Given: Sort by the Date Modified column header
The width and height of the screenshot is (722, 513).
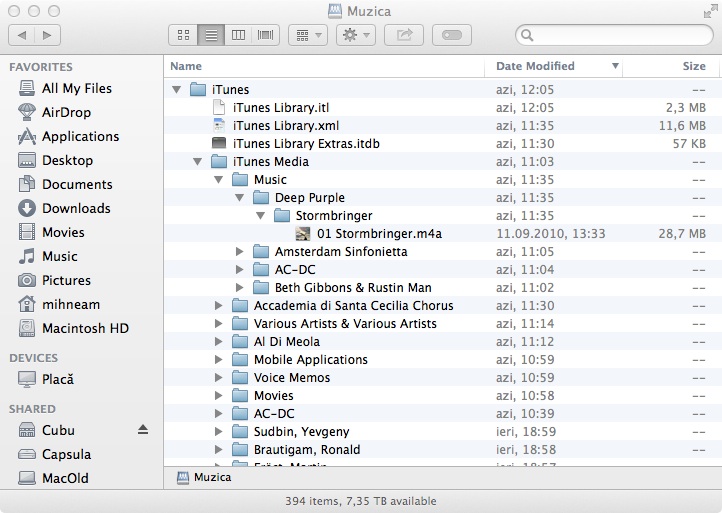Looking at the screenshot, I should click(x=553, y=66).
